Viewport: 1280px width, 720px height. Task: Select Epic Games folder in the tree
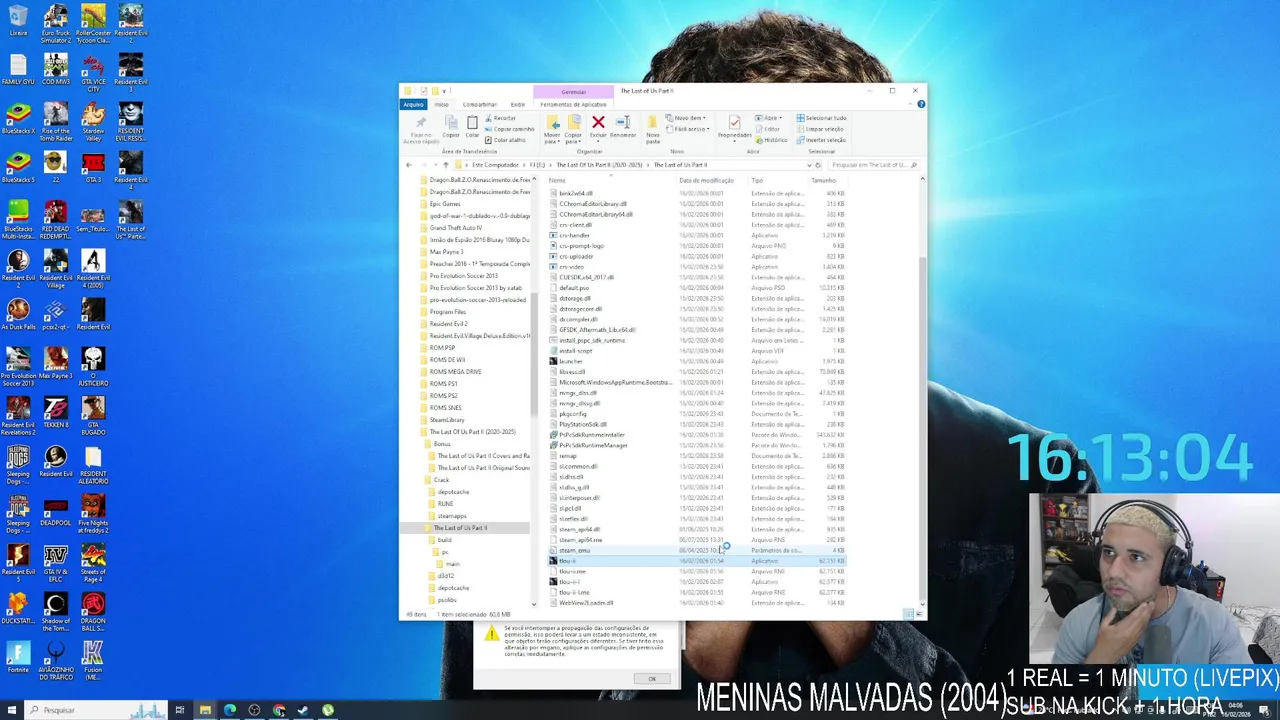pyautogui.click(x=445, y=204)
